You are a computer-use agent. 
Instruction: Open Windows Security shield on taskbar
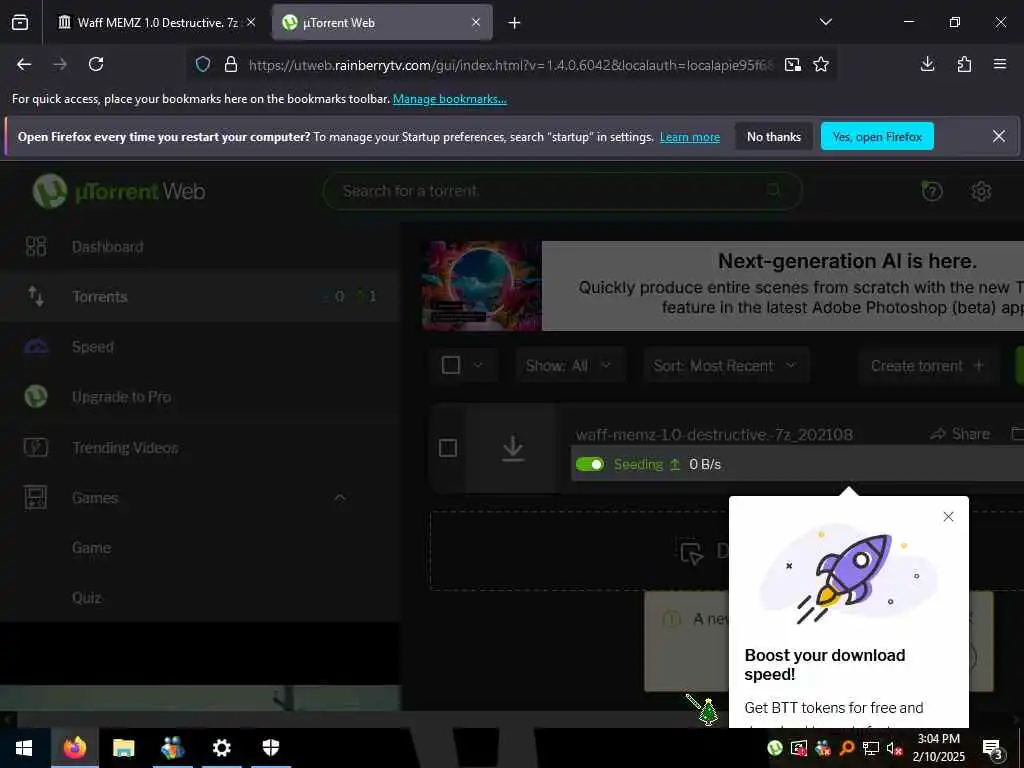pyautogui.click(x=271, y=748)
